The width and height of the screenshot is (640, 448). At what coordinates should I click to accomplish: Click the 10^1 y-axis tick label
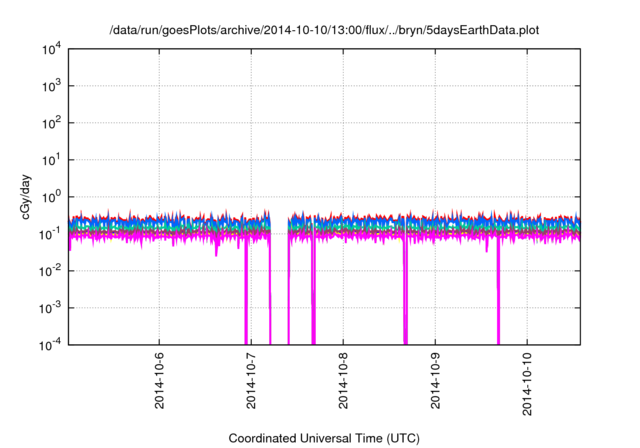[x=51, y=160]
